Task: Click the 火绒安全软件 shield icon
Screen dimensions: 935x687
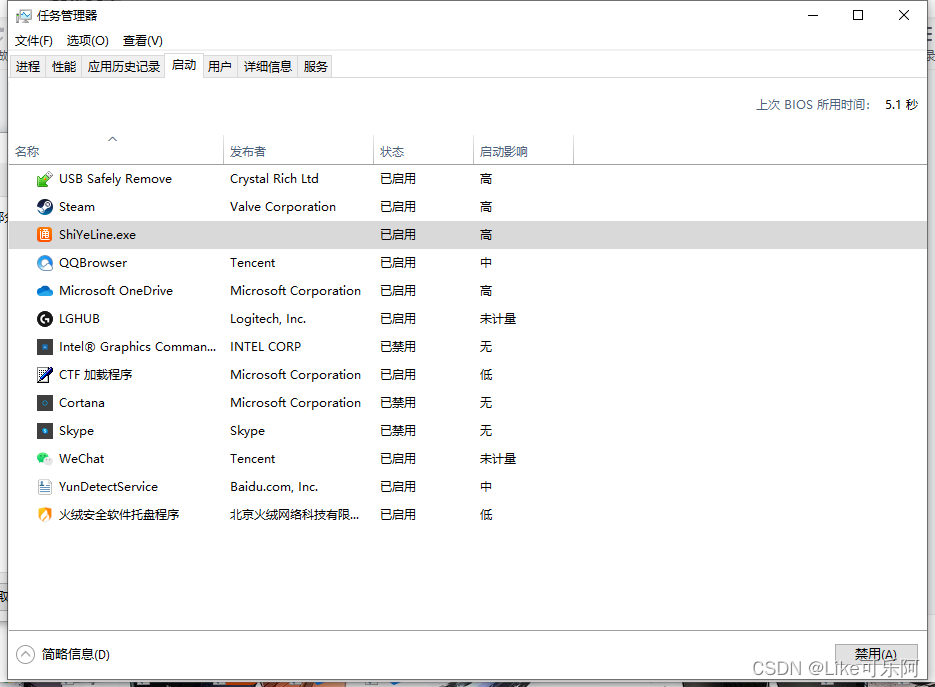Action: click(x=45, y=515)
